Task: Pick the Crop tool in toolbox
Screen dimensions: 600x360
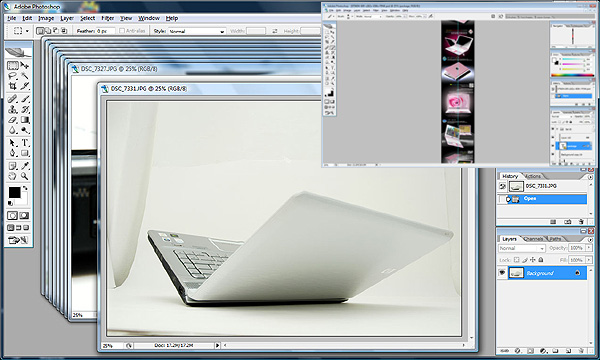Action: [x=13, y=86]
